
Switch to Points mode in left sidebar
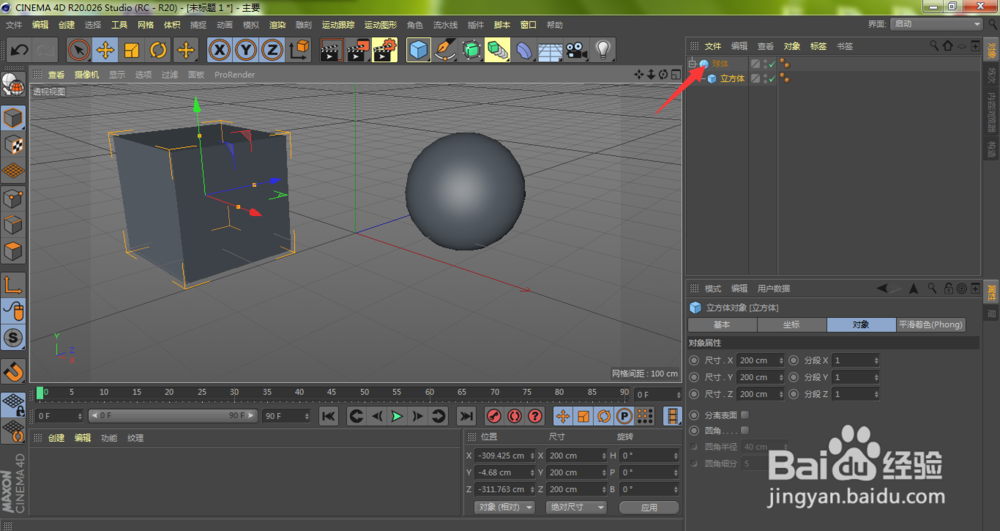[13, 198]
